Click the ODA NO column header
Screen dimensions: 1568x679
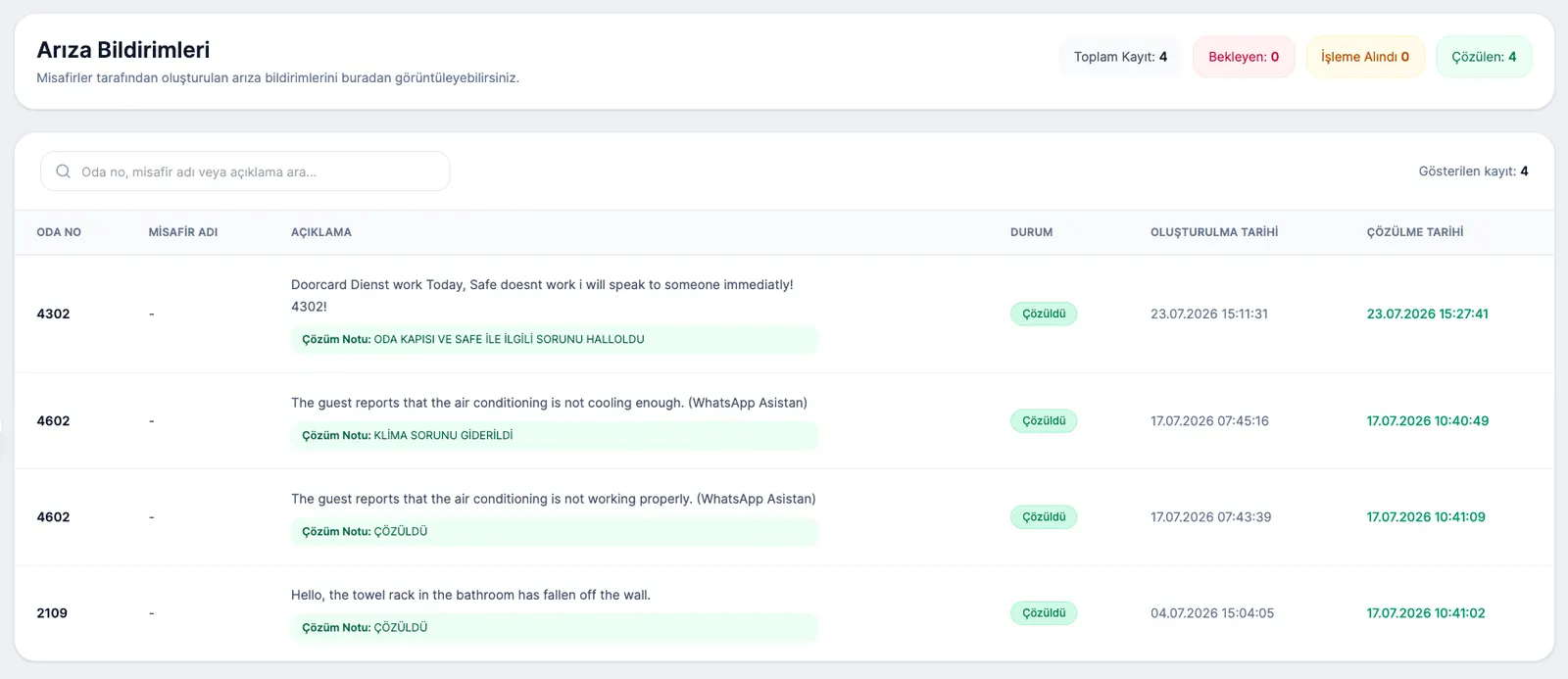click(59, 232)
